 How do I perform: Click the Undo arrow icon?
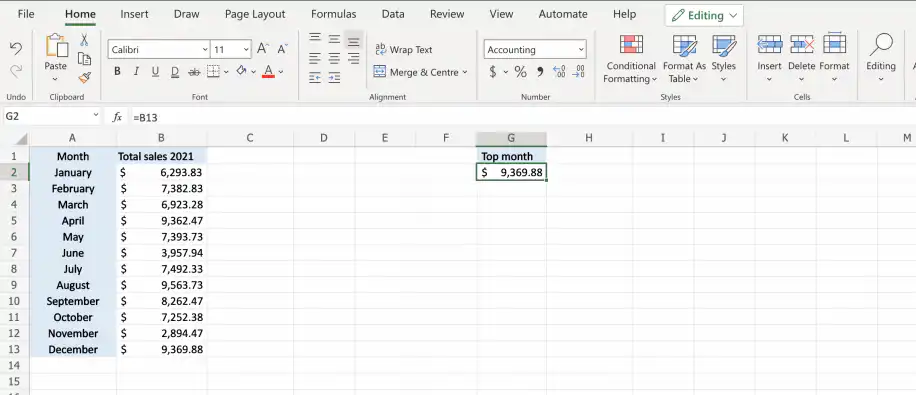pos(16,48)
